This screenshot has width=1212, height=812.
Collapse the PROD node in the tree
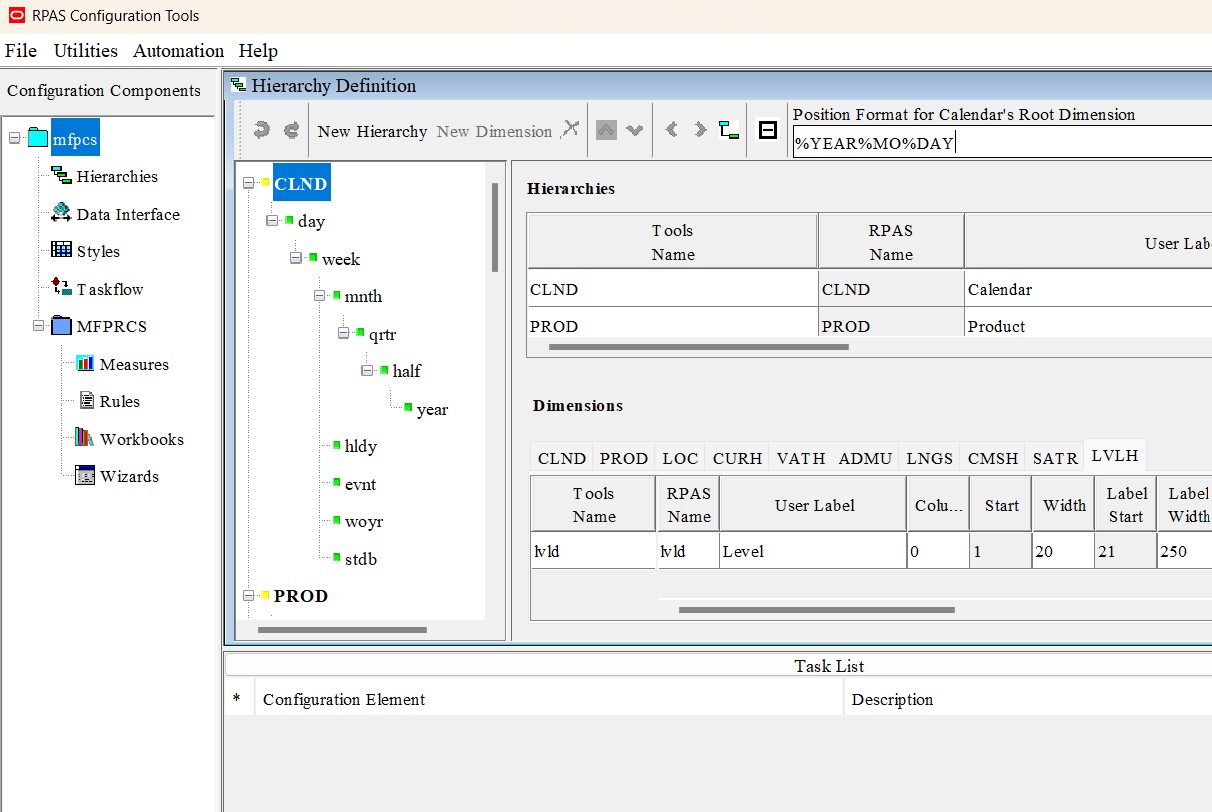point(247,596)
